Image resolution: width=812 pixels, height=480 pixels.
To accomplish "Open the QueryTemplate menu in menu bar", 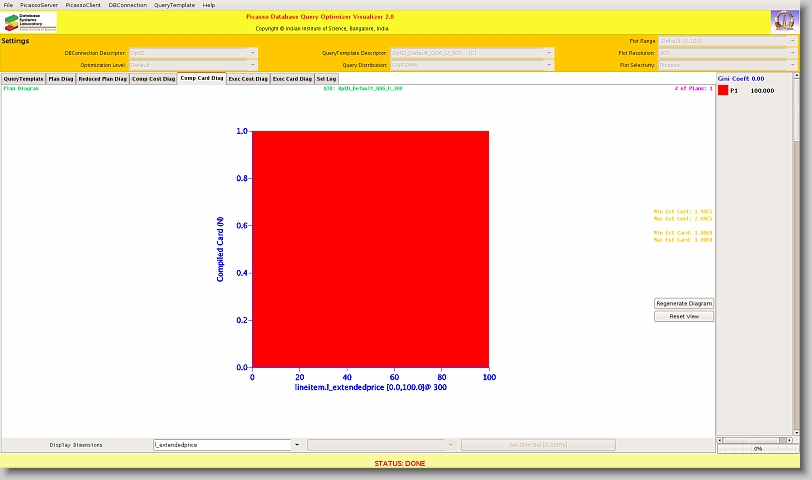I will point(174,5).
